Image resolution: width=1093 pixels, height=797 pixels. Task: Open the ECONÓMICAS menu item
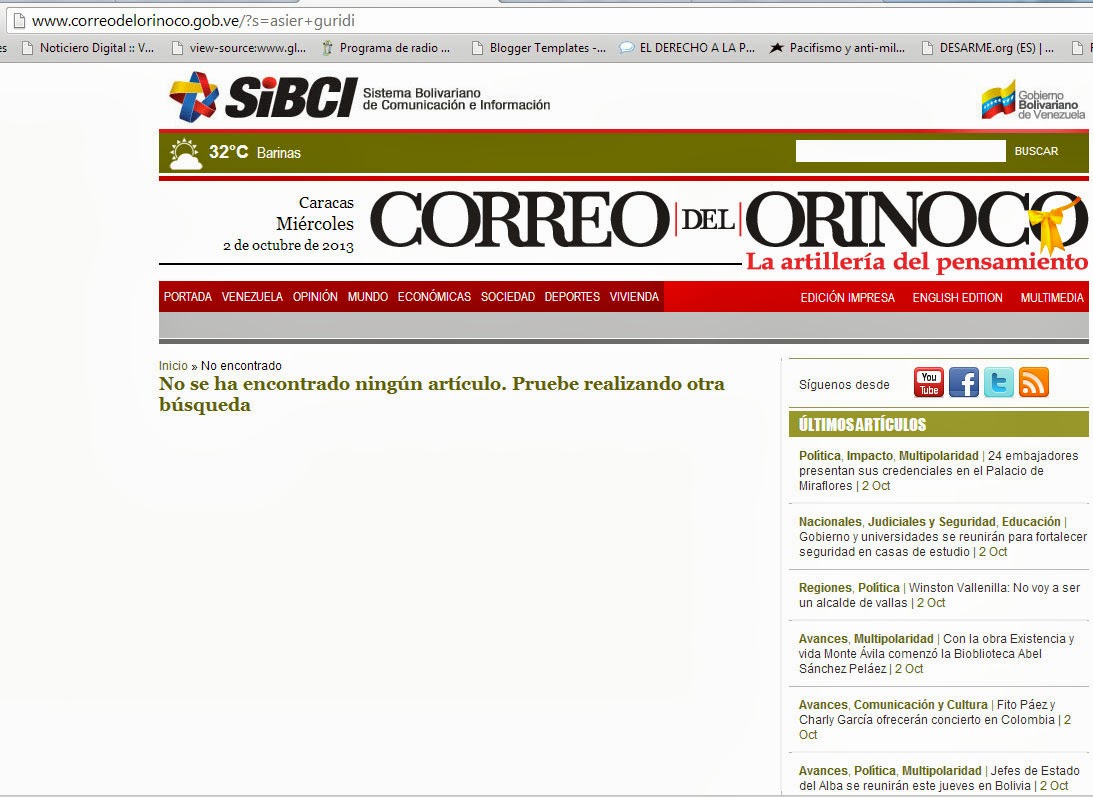[434, 296]
